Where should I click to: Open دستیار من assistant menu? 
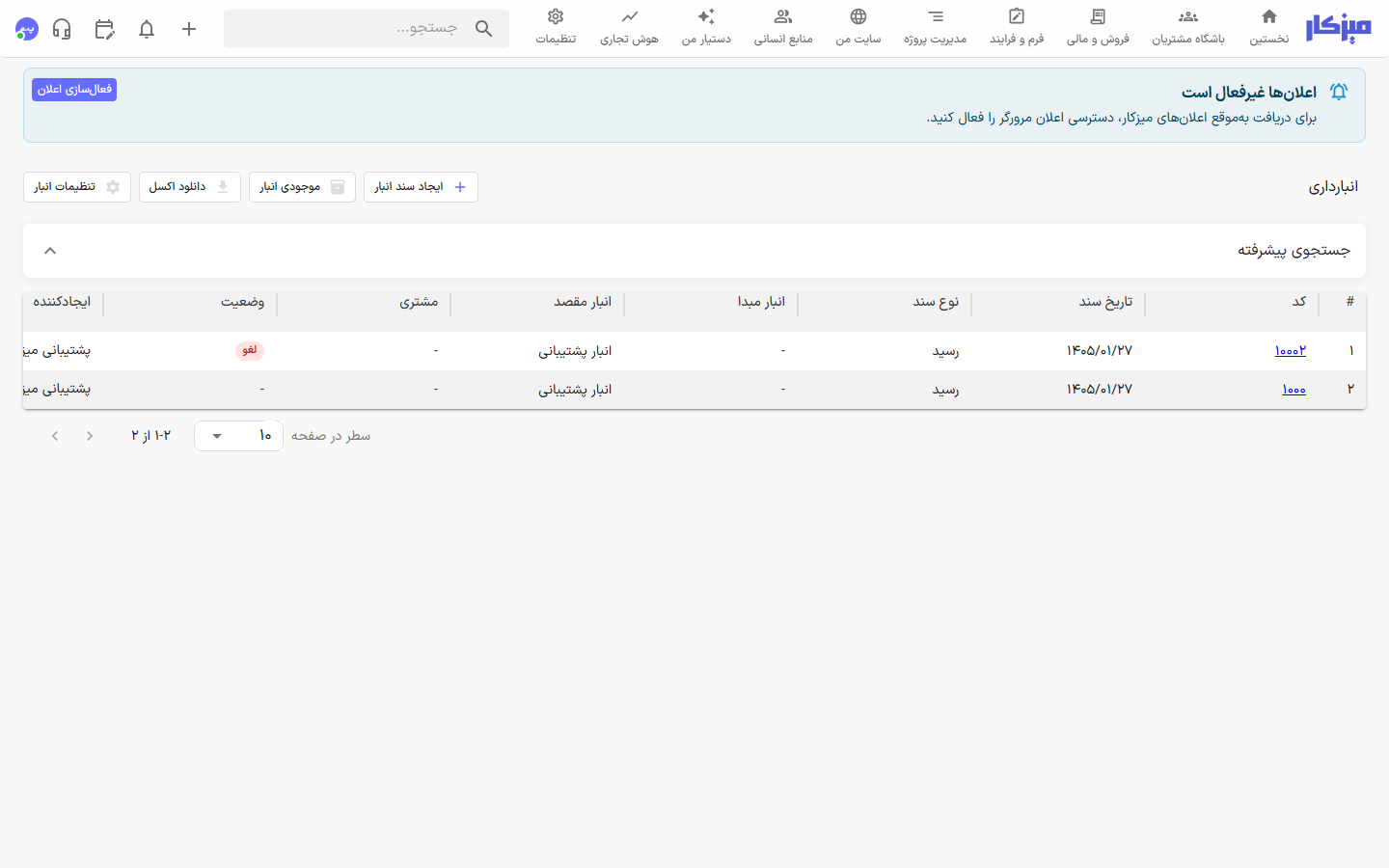click(x=706, y=28)
